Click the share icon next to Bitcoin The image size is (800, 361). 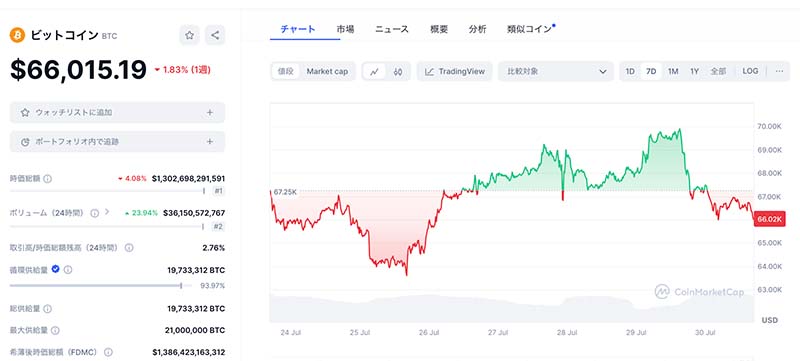tap(215, 35)
